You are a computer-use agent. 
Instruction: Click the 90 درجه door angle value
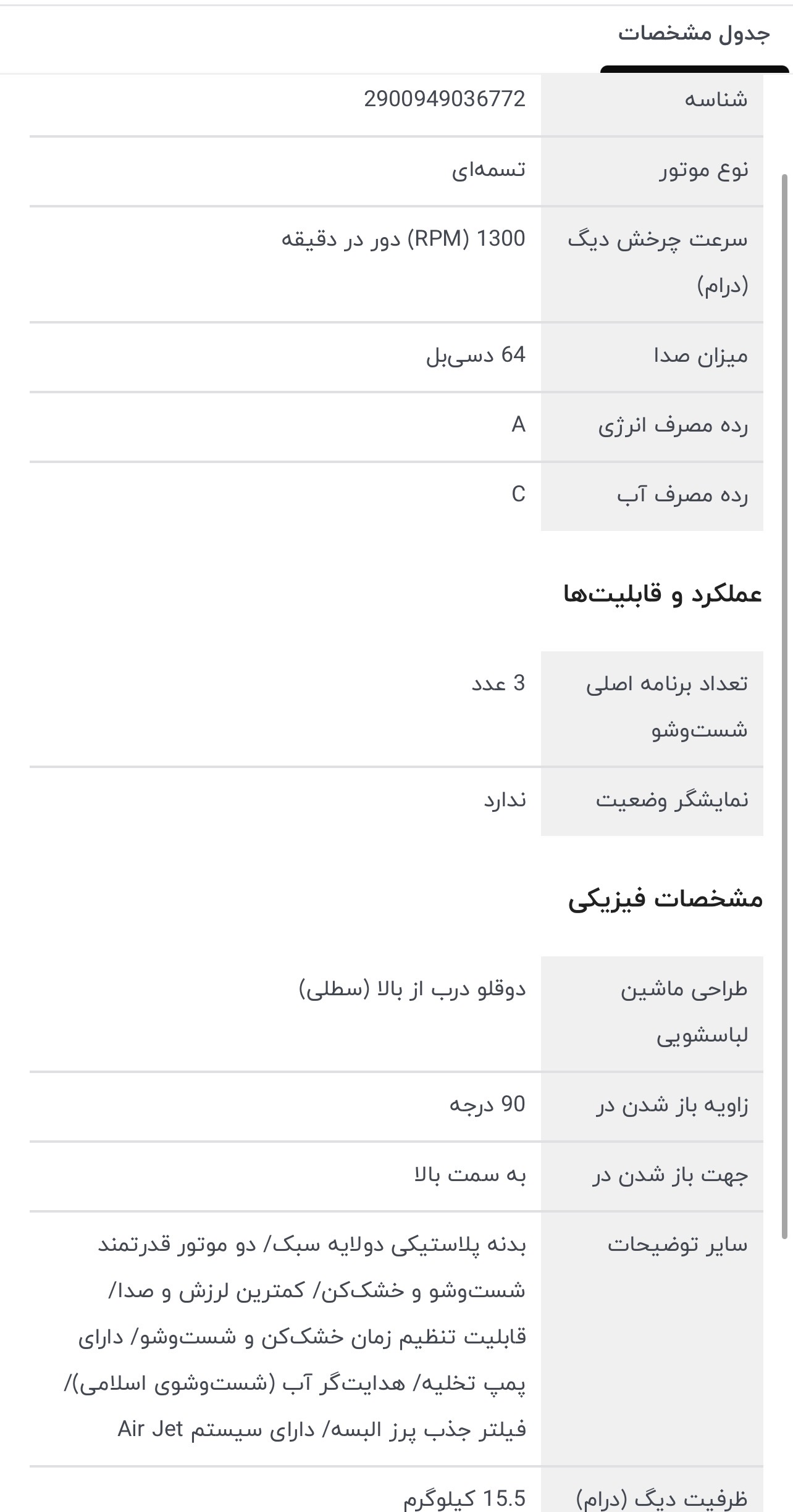487,1105
